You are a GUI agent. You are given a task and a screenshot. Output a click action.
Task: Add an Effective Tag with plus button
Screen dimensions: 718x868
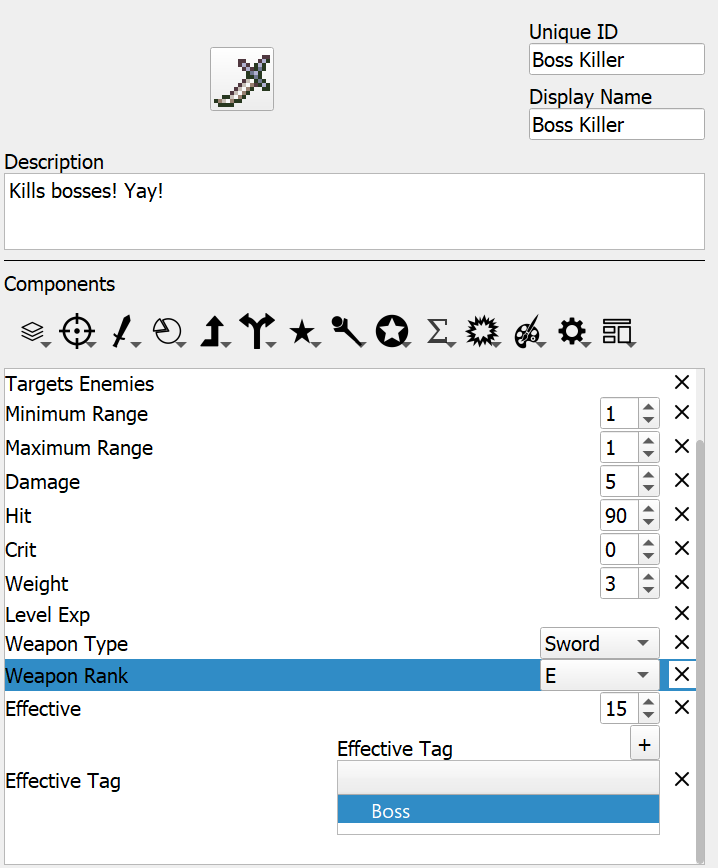point(644,745)
